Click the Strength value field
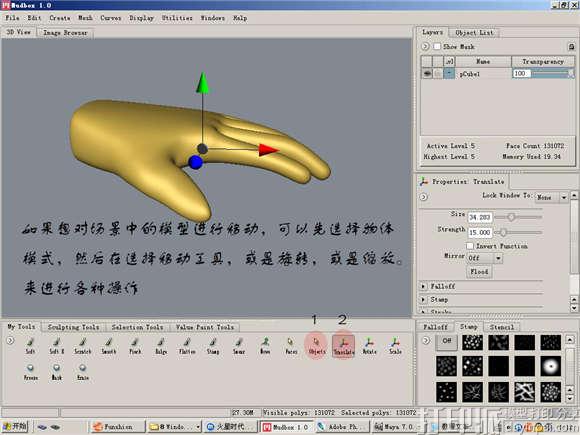Screen dimensions: 580x435 tap(480, 232)
